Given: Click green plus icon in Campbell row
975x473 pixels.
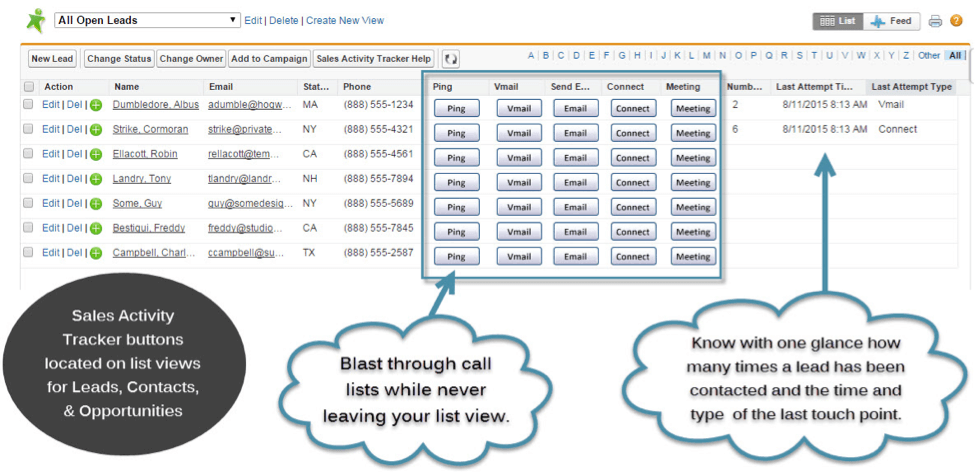Looking at the screenshot, I should pyautogui.click(x=96, y=253).
